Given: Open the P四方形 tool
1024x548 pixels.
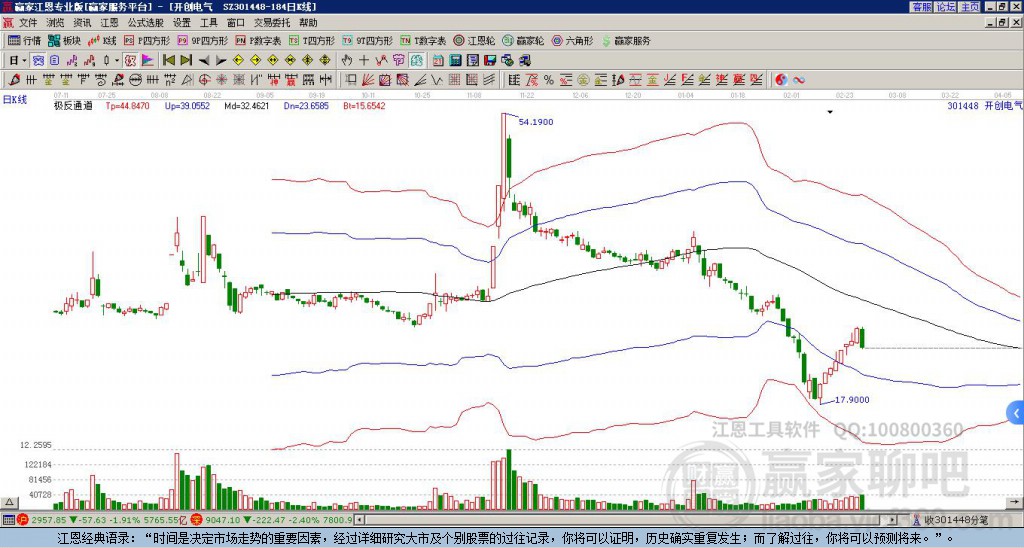Looking at the screenshot, I should click(x=147, y=40).
